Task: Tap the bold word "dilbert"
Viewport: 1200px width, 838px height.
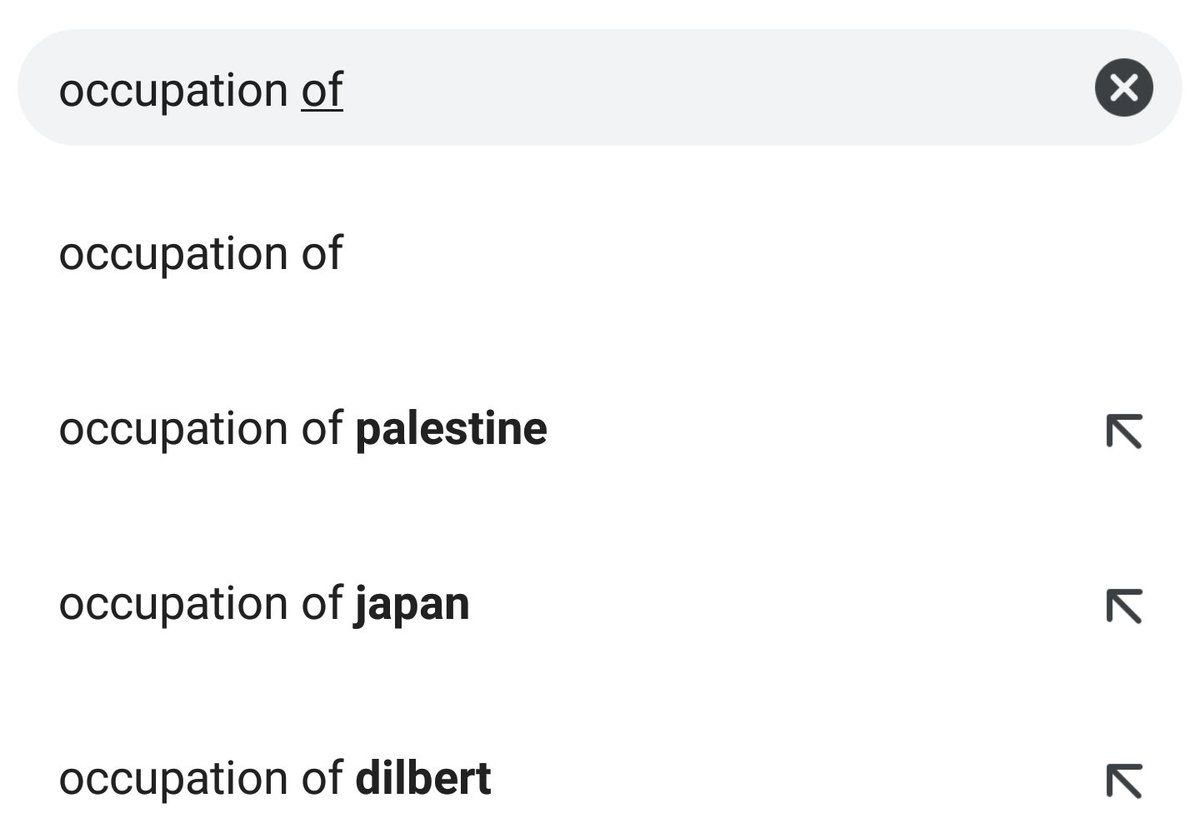Action: point(423,780)
